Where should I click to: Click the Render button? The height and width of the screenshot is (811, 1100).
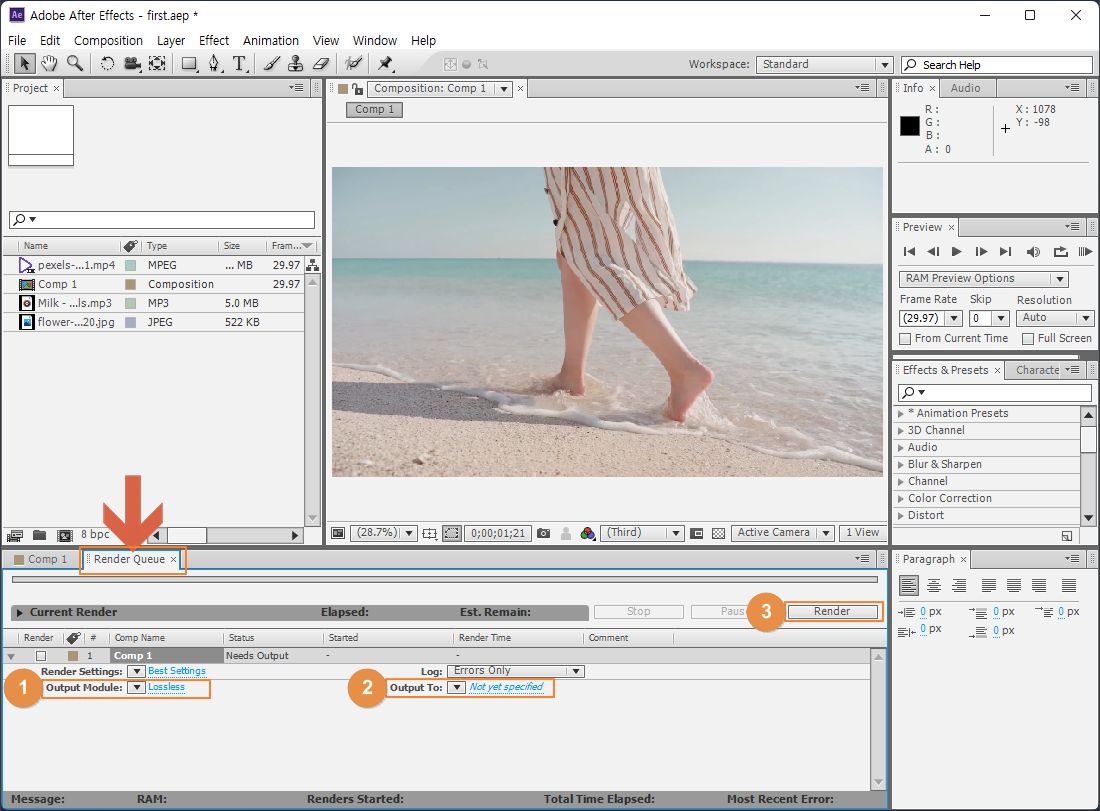(832, 611)
